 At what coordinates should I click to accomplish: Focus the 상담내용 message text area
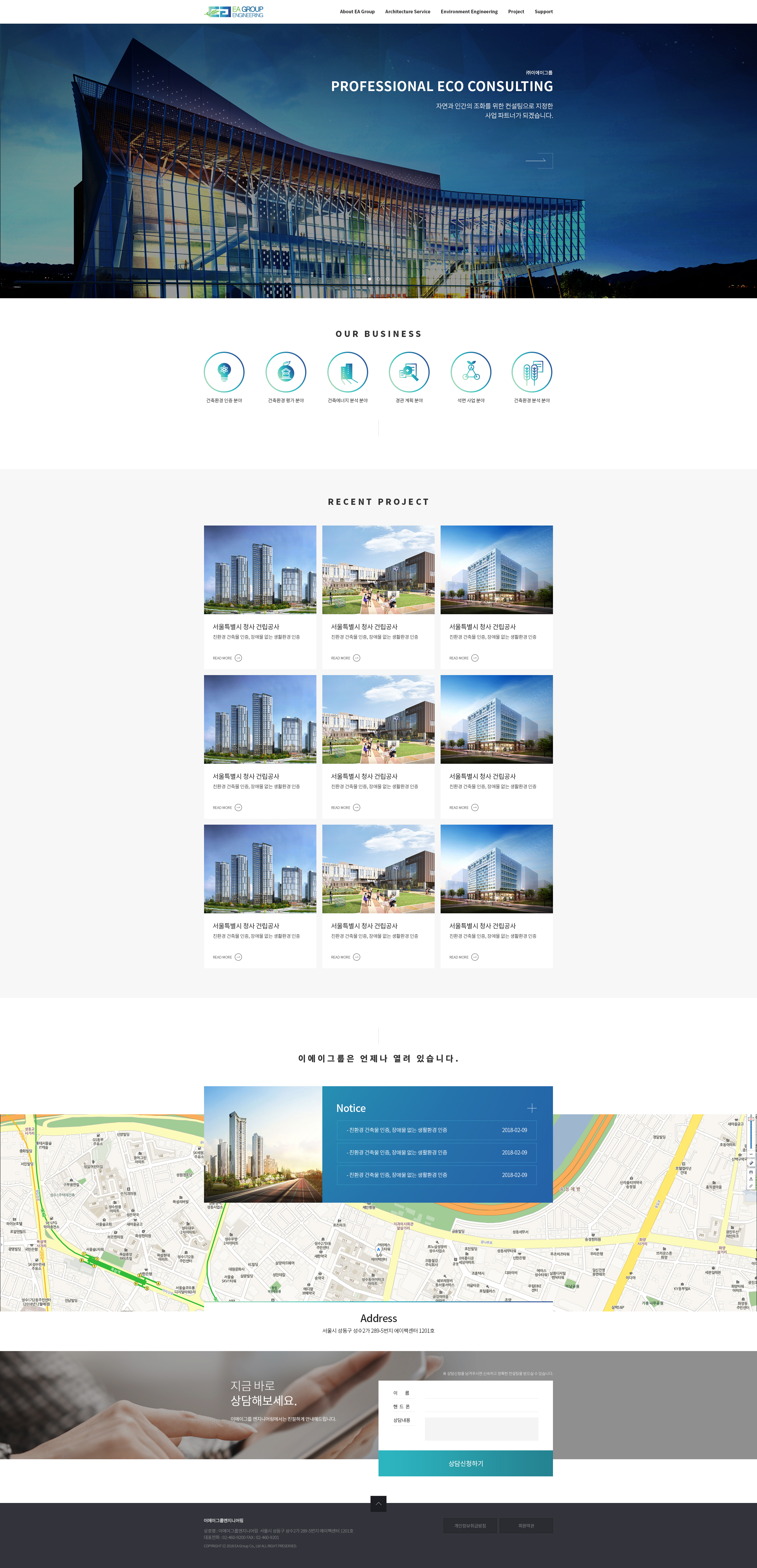click(x=481, y=1428)
